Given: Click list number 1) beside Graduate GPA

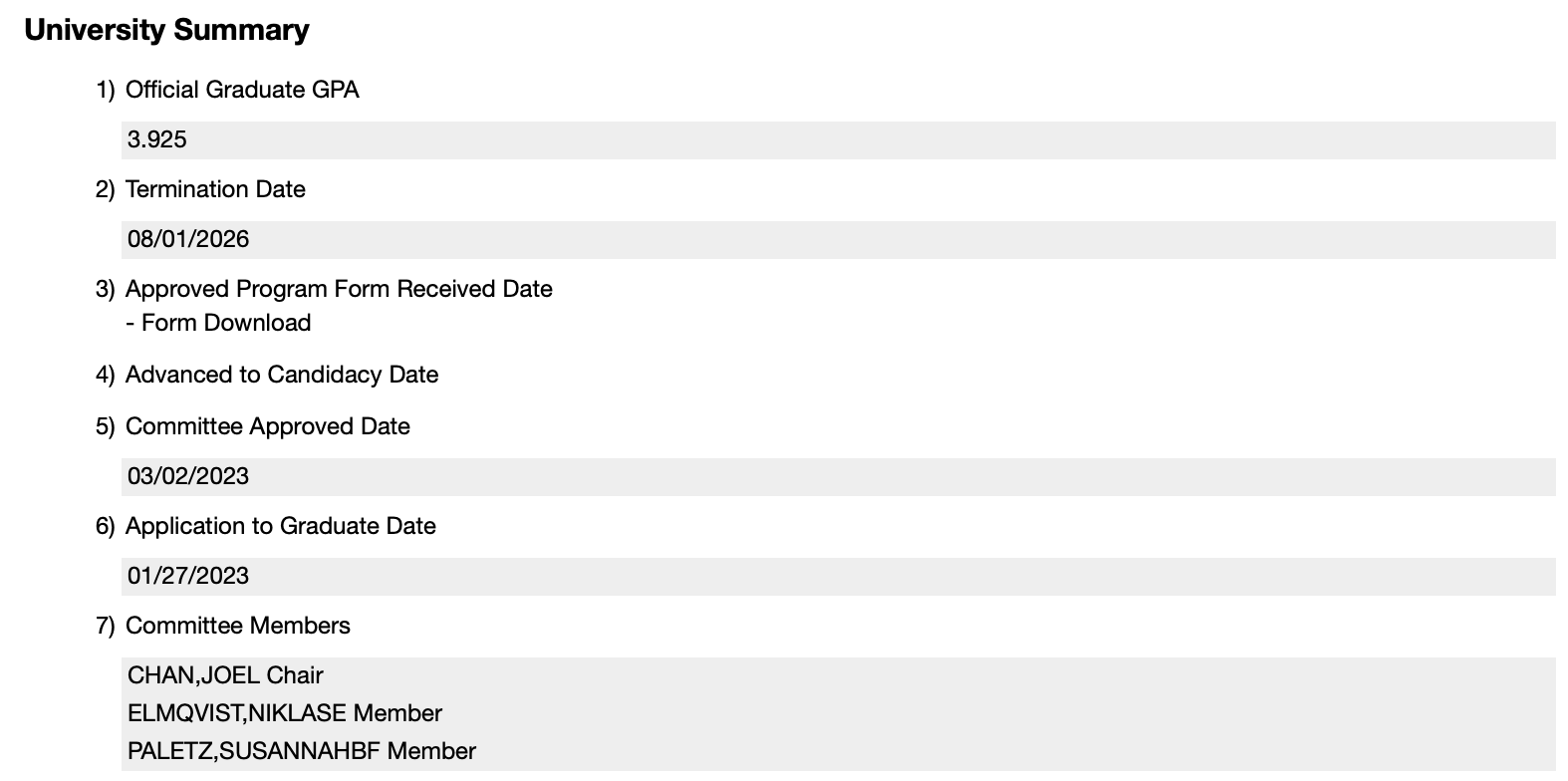Looking at the screenshot, I should point(106,90).
